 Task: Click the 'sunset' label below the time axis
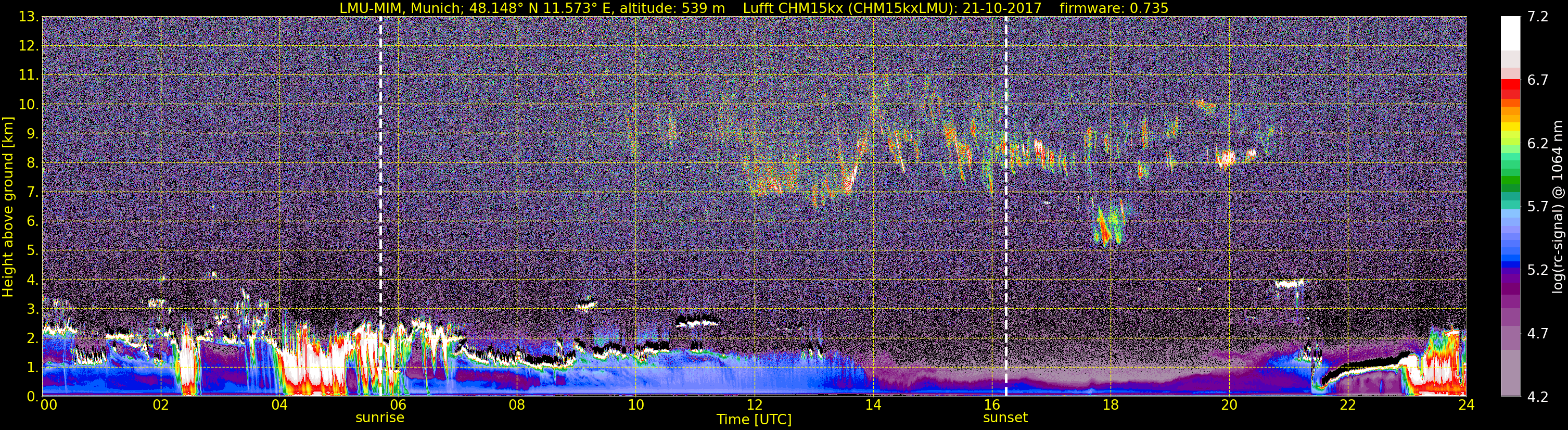click(x=1005, y=418)
